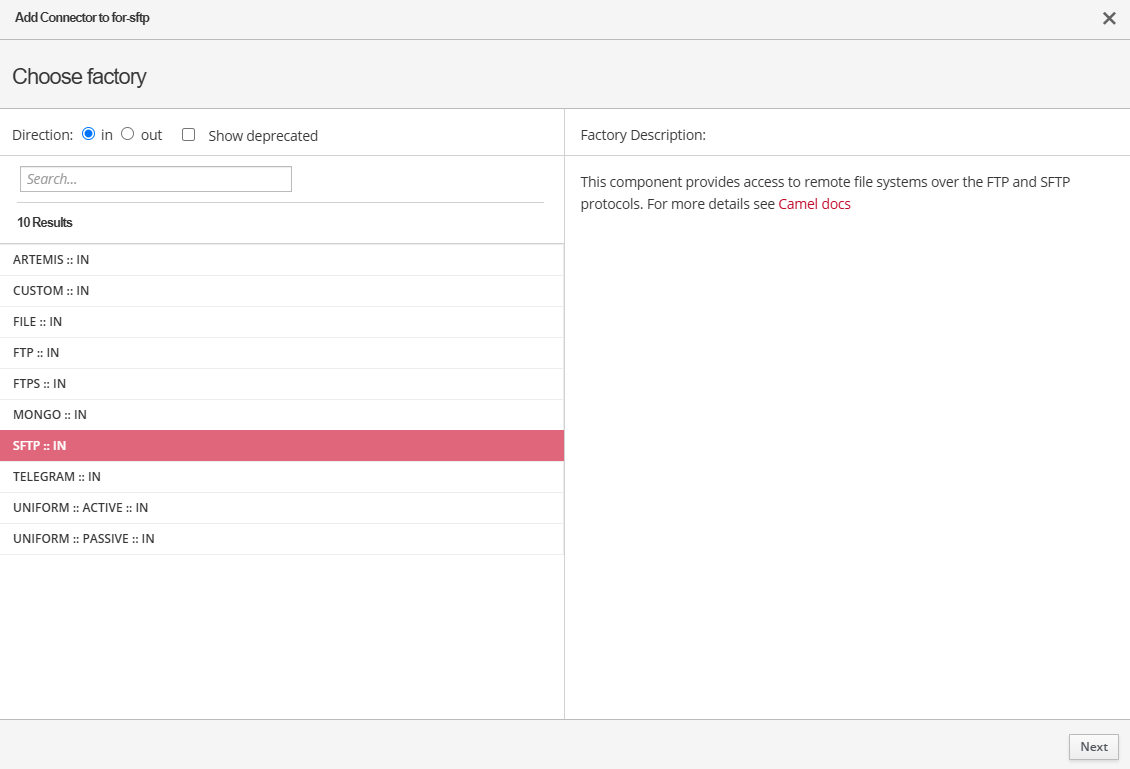Choose MONGO :: IN factory
Viewport: 1130px width, 769px height.
point(50,415)
